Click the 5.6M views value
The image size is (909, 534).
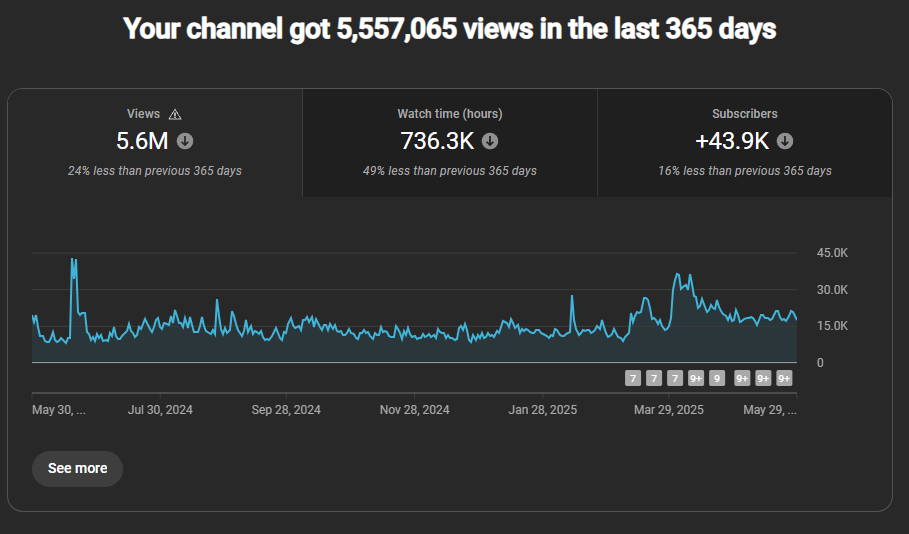[142, 141]
